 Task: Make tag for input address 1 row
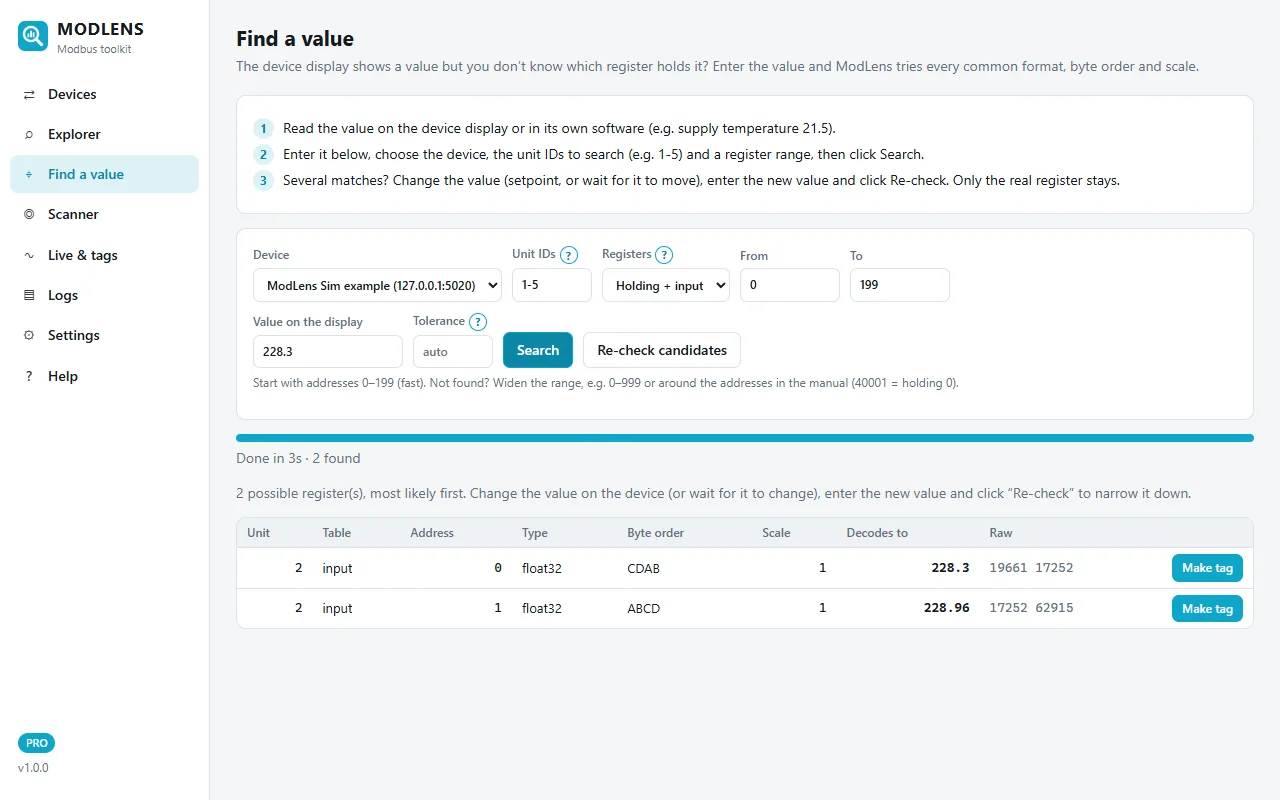click(1207, 608)
